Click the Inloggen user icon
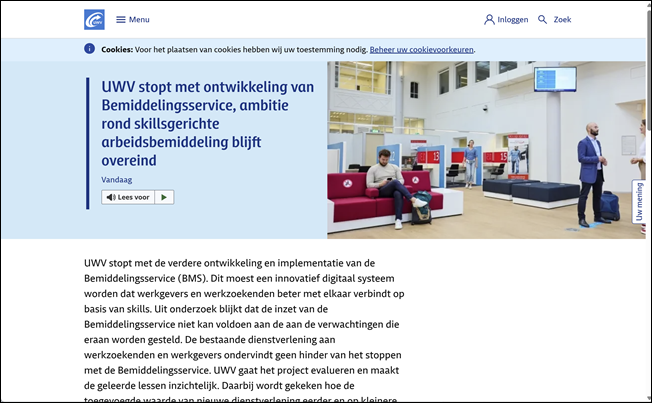This screenshot has height=403, width=652. pyautogui.click(x=489, y=20)
